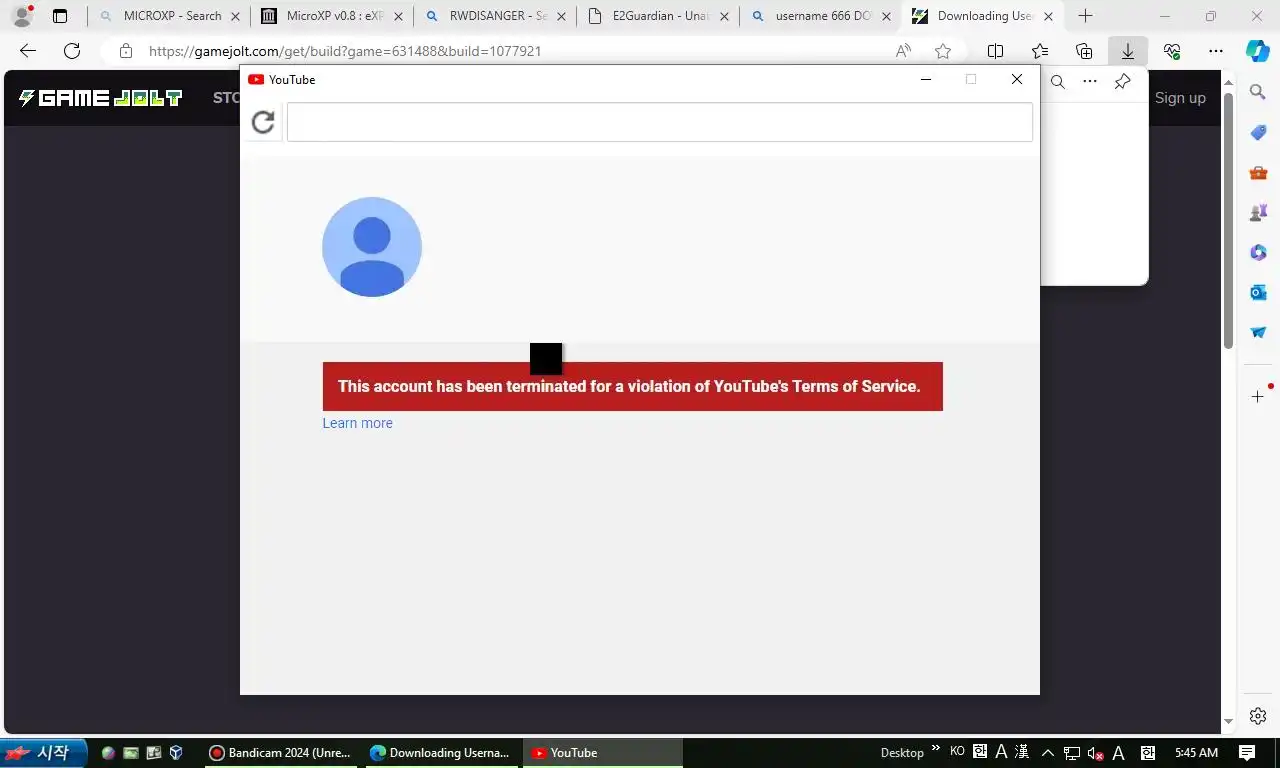Open Edge sidebar settings gear
This screenshot has width=1280, height=768.
tap(1258, 716)
